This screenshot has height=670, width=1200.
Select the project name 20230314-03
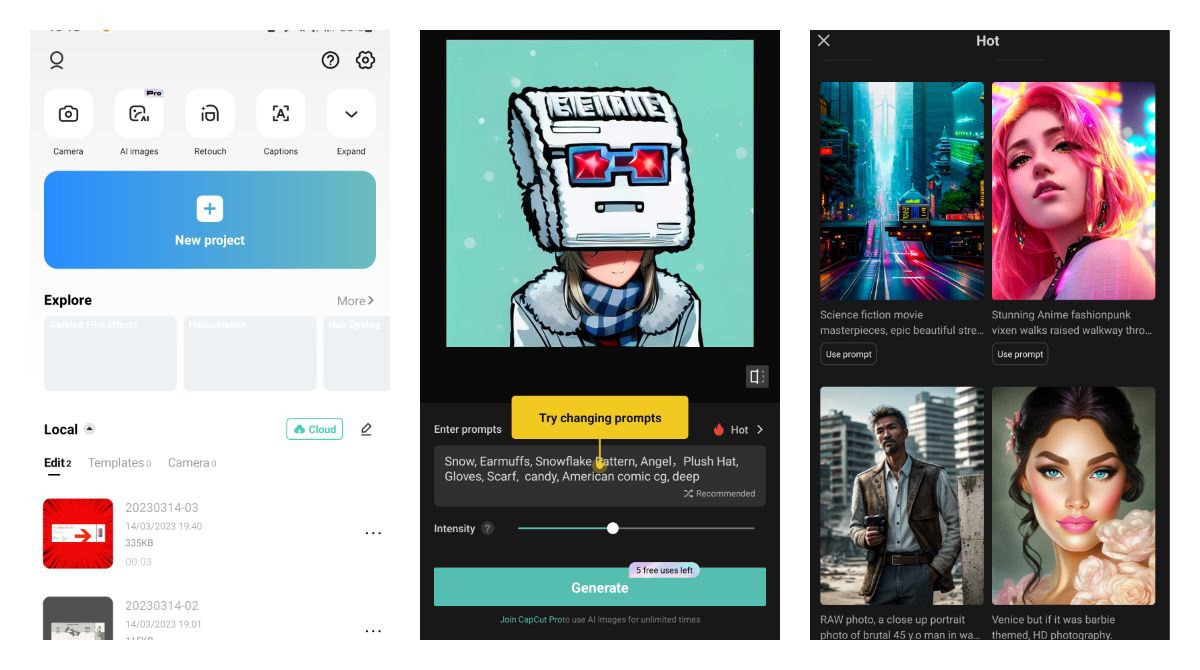tap(162, 508)
